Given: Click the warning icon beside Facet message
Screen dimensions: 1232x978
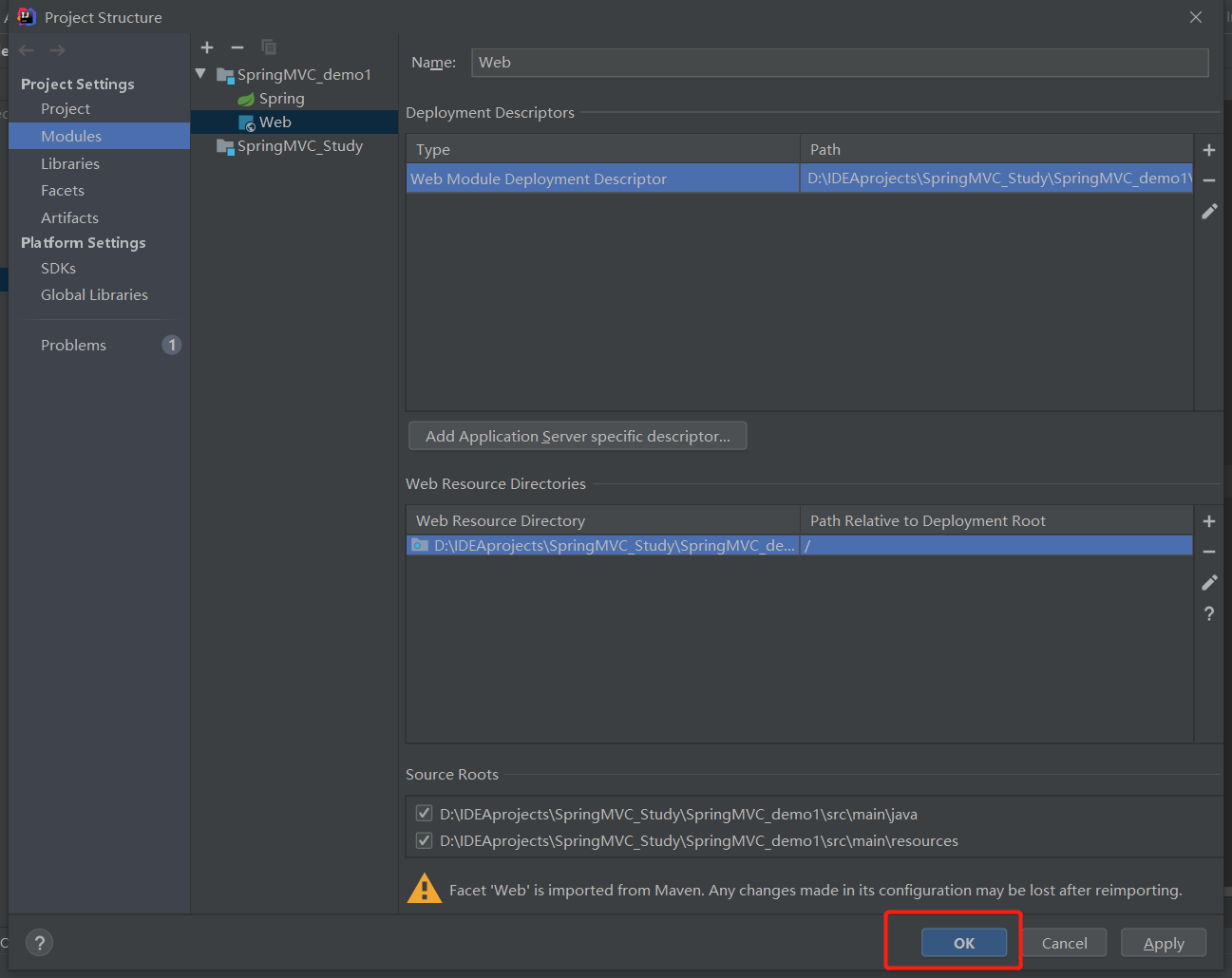Looking at the screenshot, I should pos(425,889).
